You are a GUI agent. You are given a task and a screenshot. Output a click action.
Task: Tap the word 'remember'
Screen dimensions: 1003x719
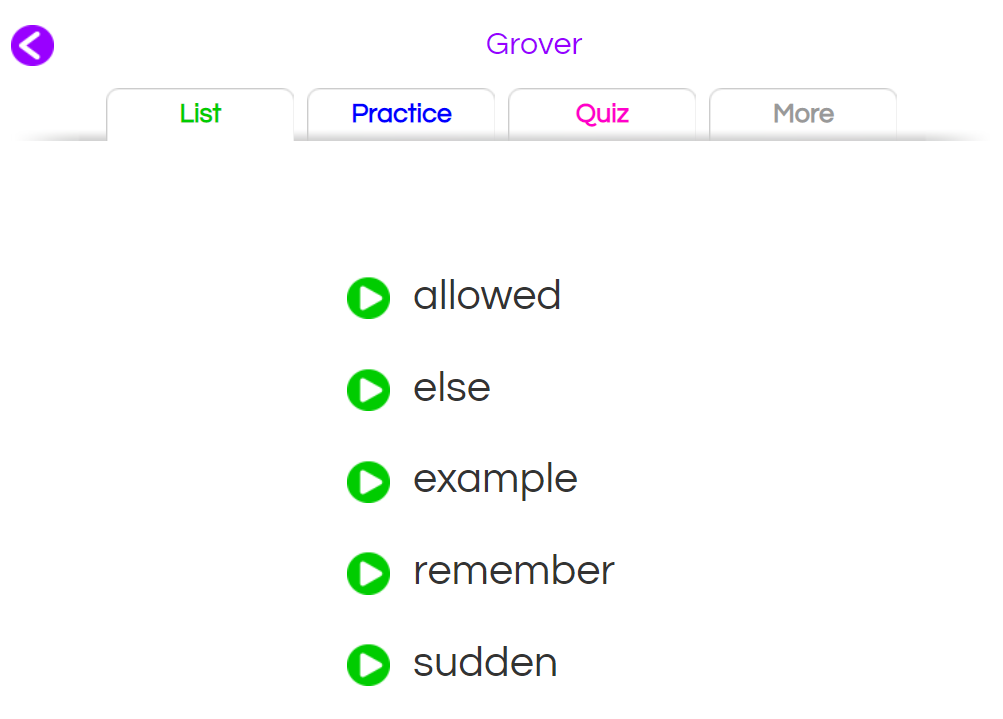514,571
